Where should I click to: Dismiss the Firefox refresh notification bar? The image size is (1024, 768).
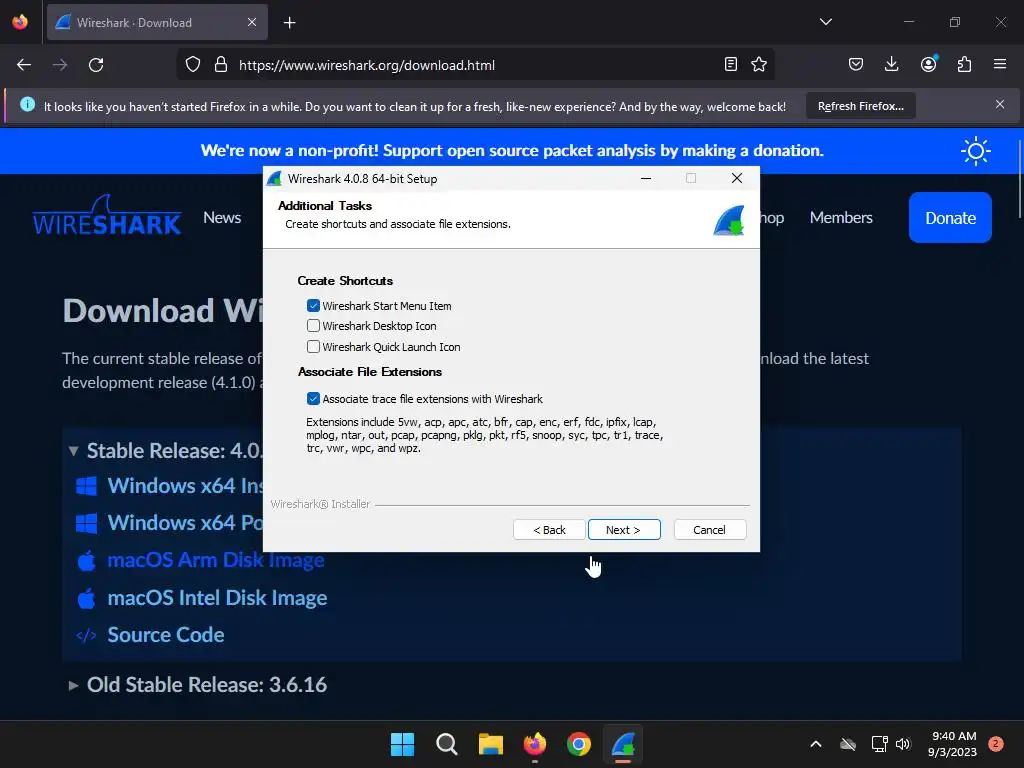pos(1000,104)
